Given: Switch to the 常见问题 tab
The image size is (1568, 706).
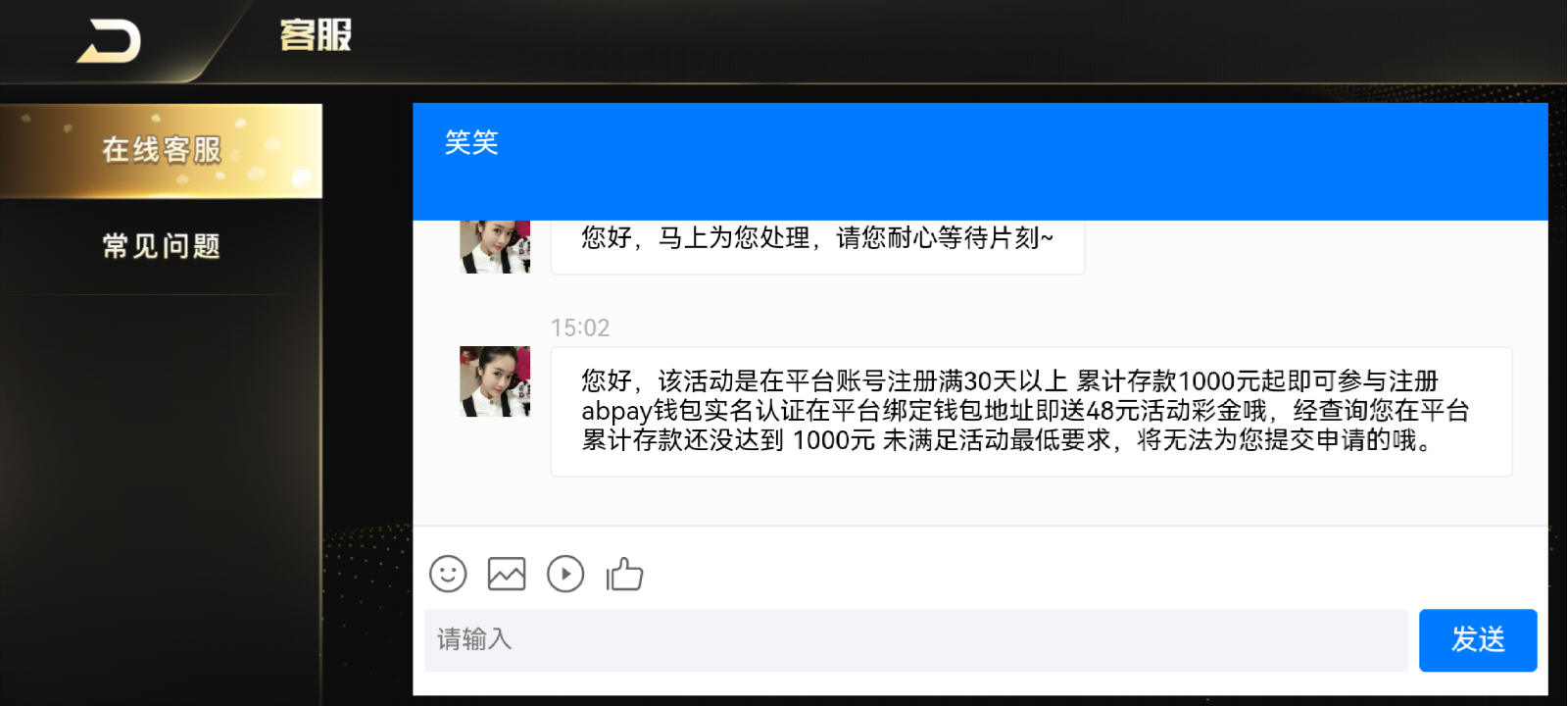Looking at the screenshot, I should (161, 246).
